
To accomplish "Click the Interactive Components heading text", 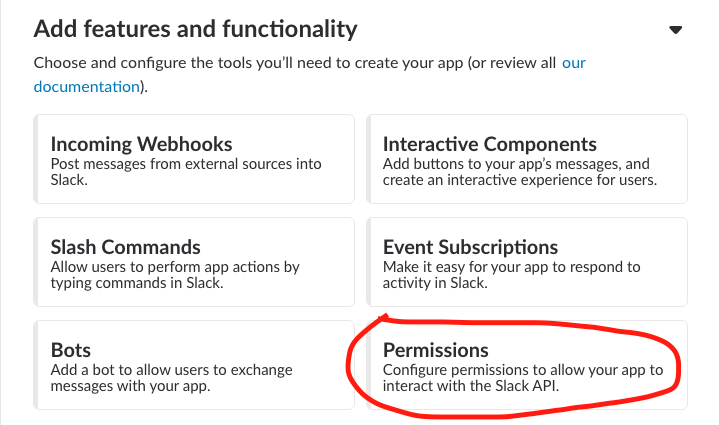I will 490,144.
